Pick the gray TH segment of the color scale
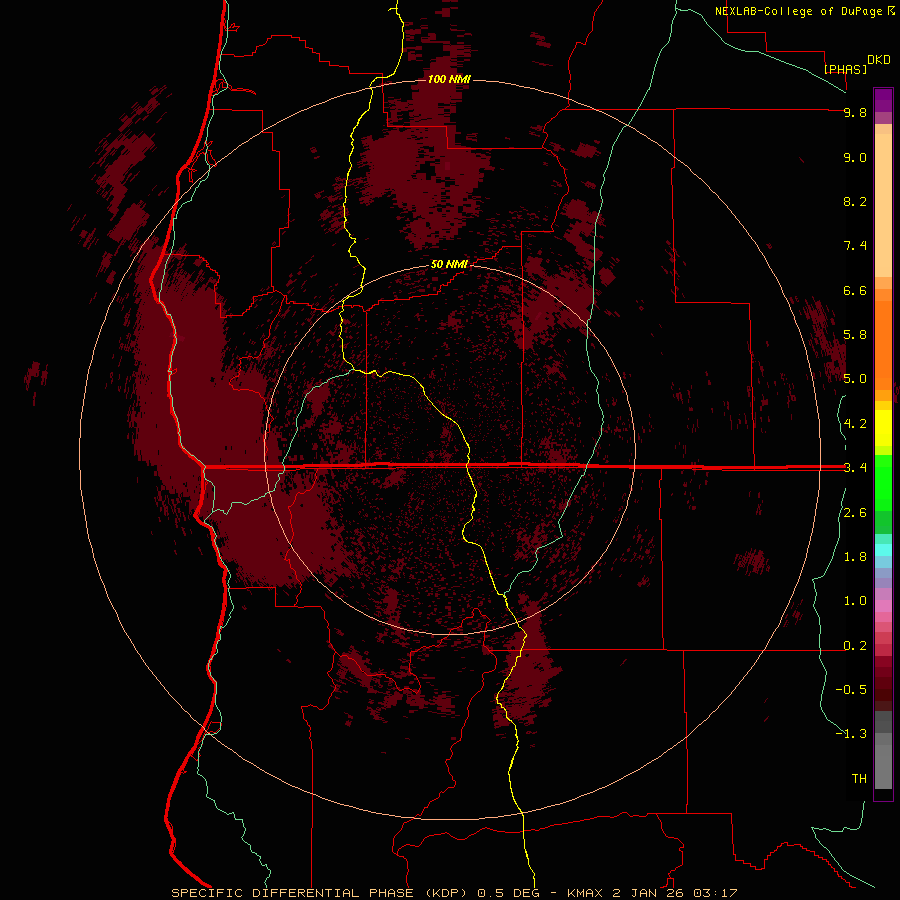The image size is (900, 900). click(883, 767)
